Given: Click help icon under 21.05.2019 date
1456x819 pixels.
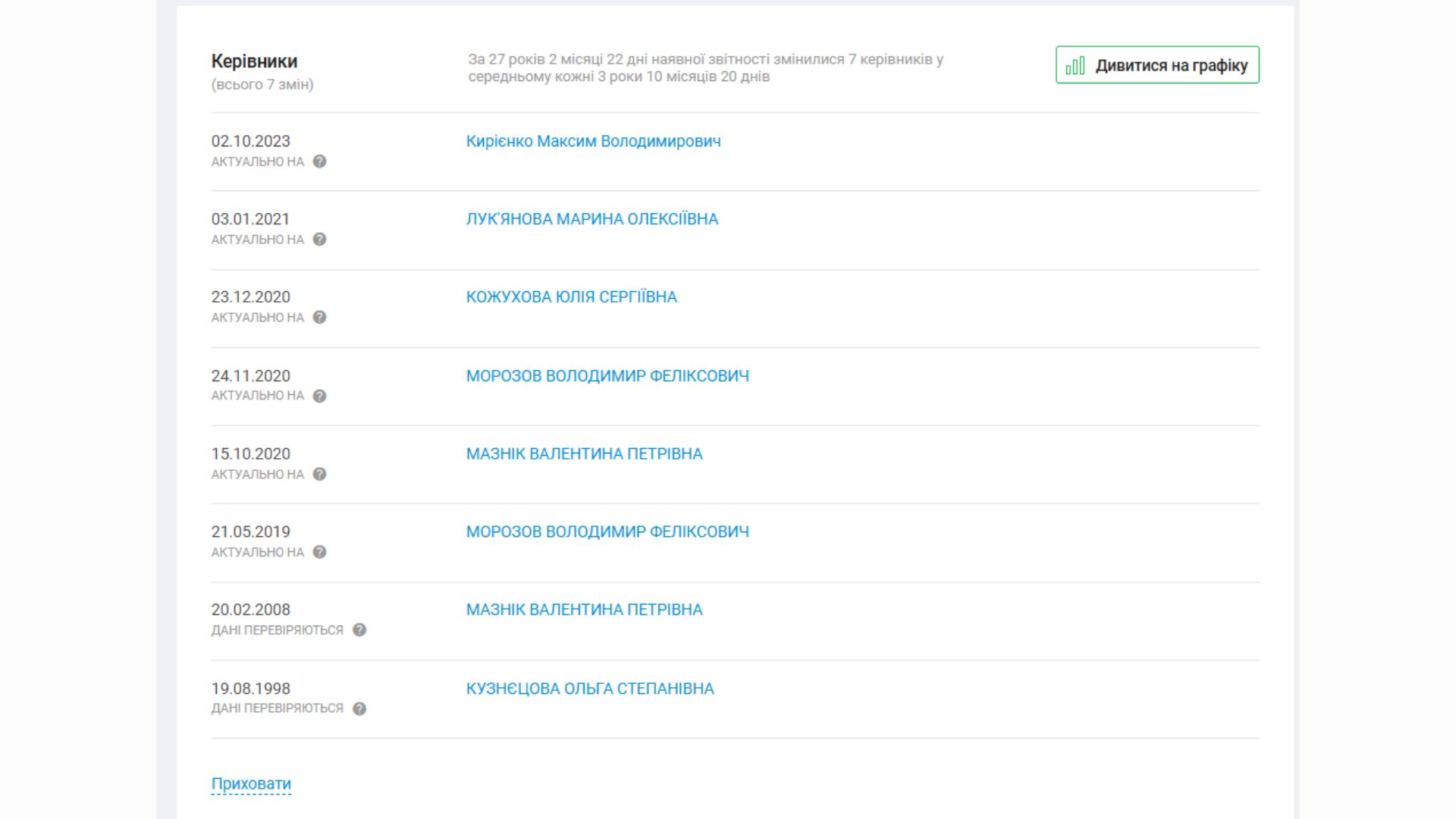Looking at the screenshot, I should tap(319, 552).
